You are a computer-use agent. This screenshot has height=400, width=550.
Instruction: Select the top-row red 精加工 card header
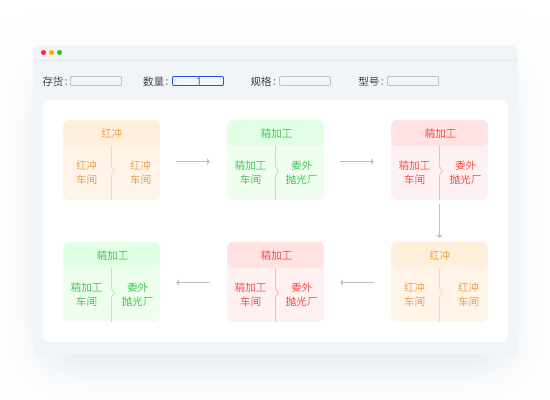pyautogui.click(x=440, y=133)
